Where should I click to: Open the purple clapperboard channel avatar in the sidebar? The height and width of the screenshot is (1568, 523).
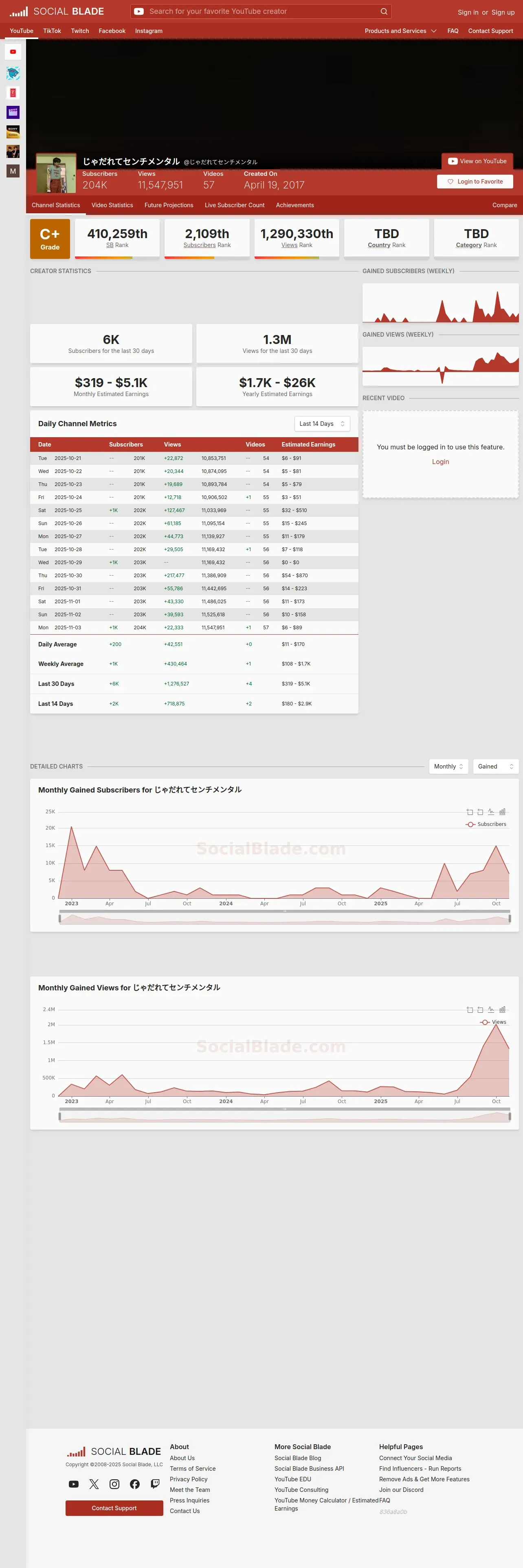[x=13, y=112]
